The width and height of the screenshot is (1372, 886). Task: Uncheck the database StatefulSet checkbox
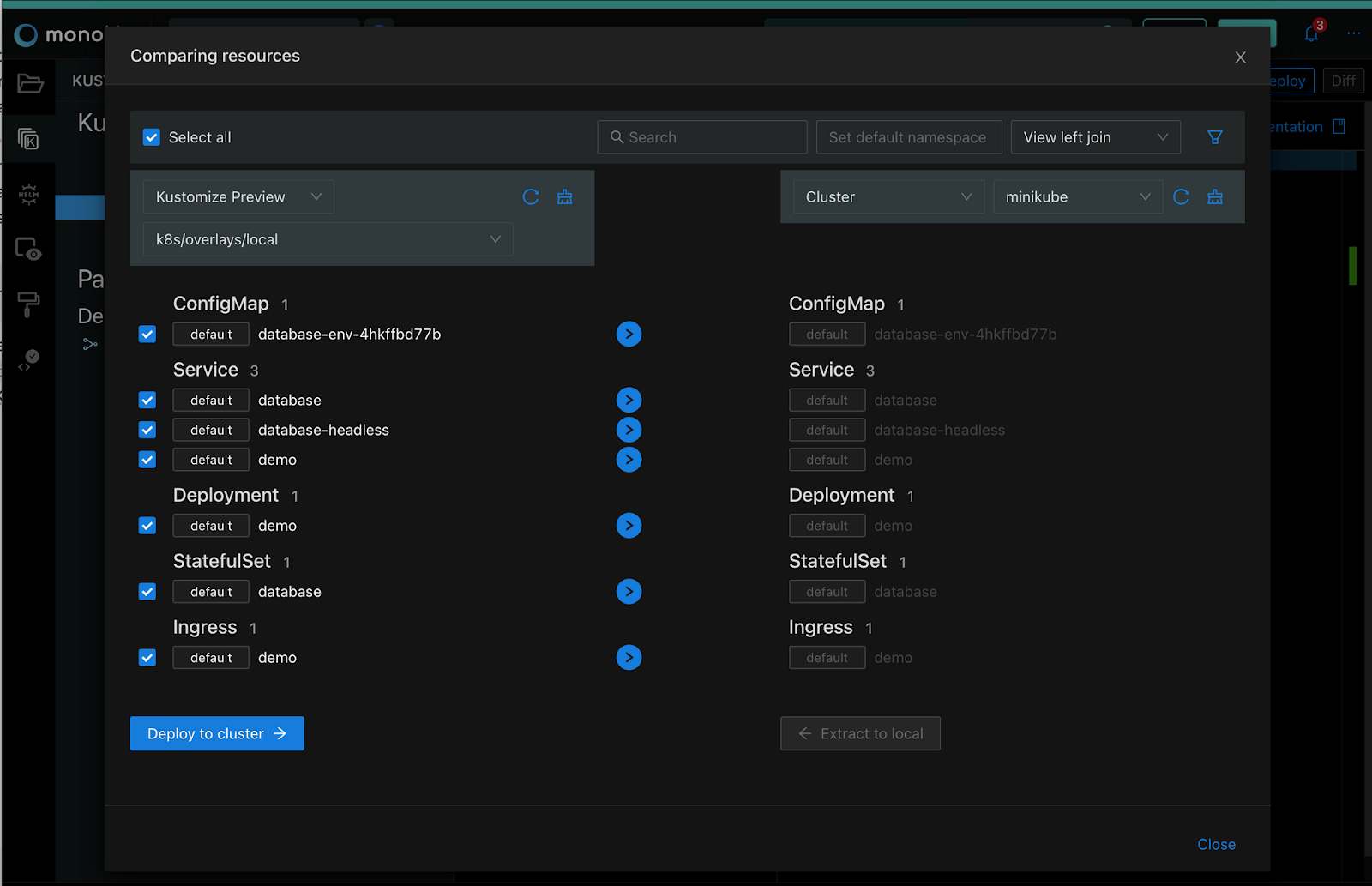tap(147, 592)
